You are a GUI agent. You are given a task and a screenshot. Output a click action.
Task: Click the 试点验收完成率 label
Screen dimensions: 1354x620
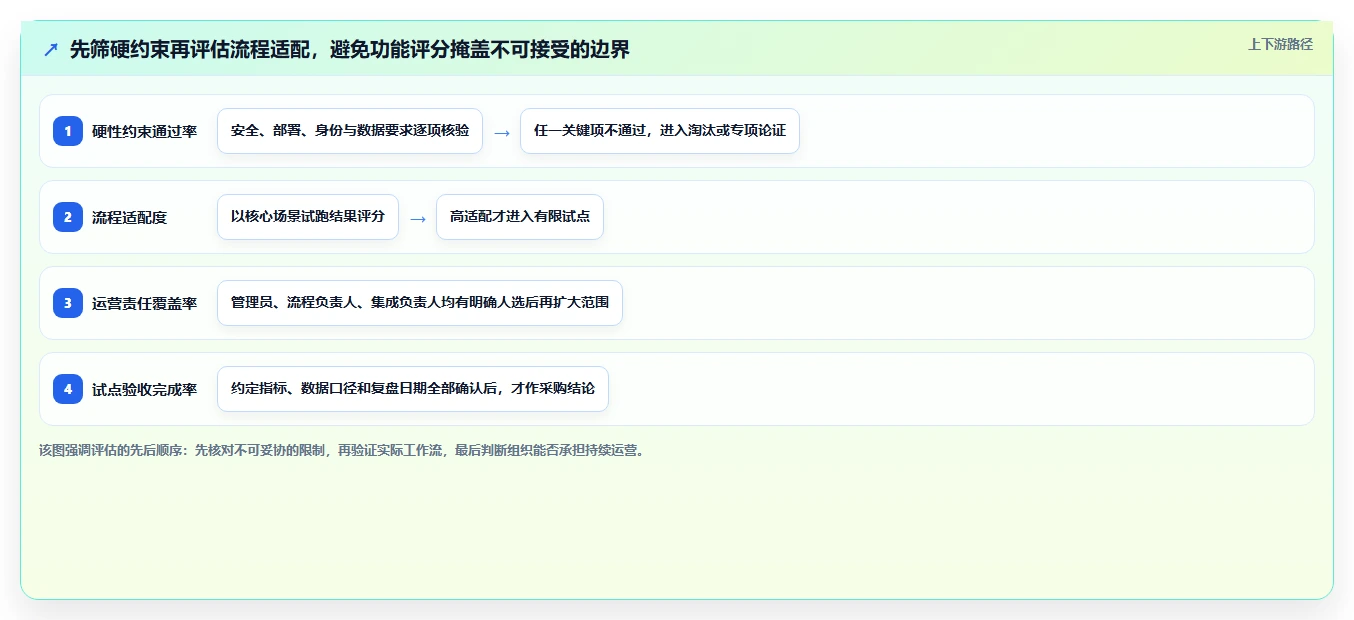145,389
